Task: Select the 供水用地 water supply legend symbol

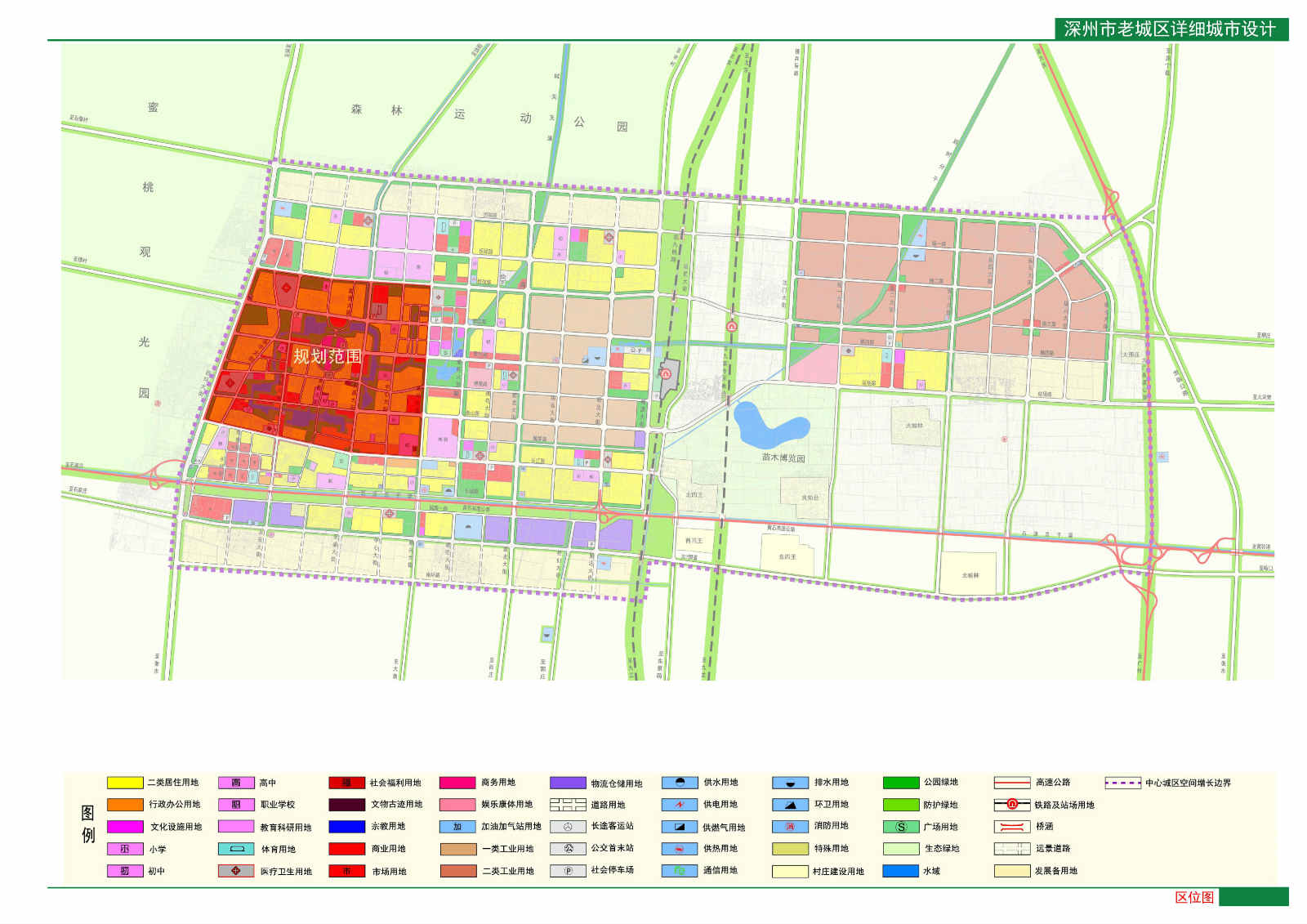Action: coord(680,783)
